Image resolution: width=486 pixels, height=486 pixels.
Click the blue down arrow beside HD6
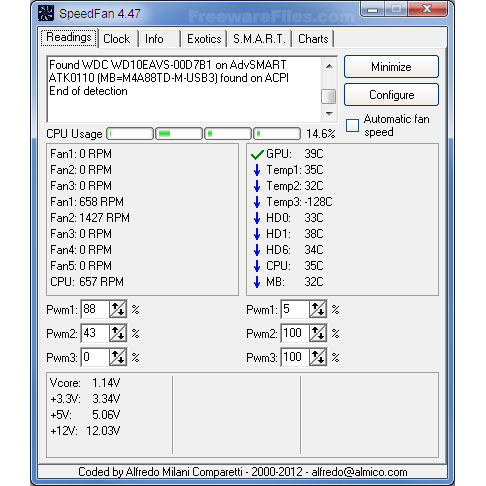pyautogui.click(x=257, y=250)
